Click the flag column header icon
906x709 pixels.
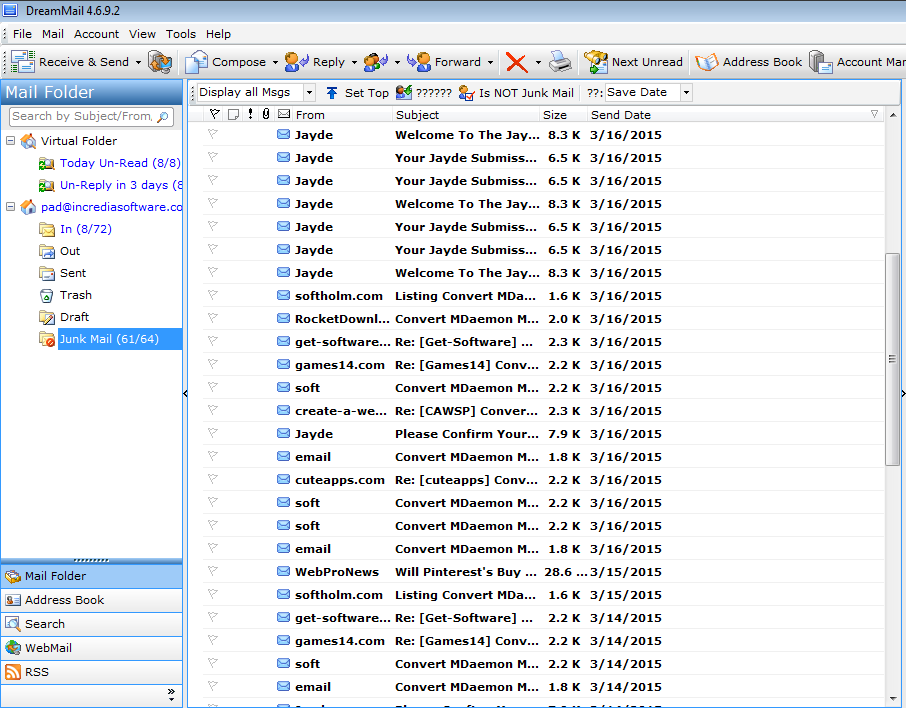point(214,114)
